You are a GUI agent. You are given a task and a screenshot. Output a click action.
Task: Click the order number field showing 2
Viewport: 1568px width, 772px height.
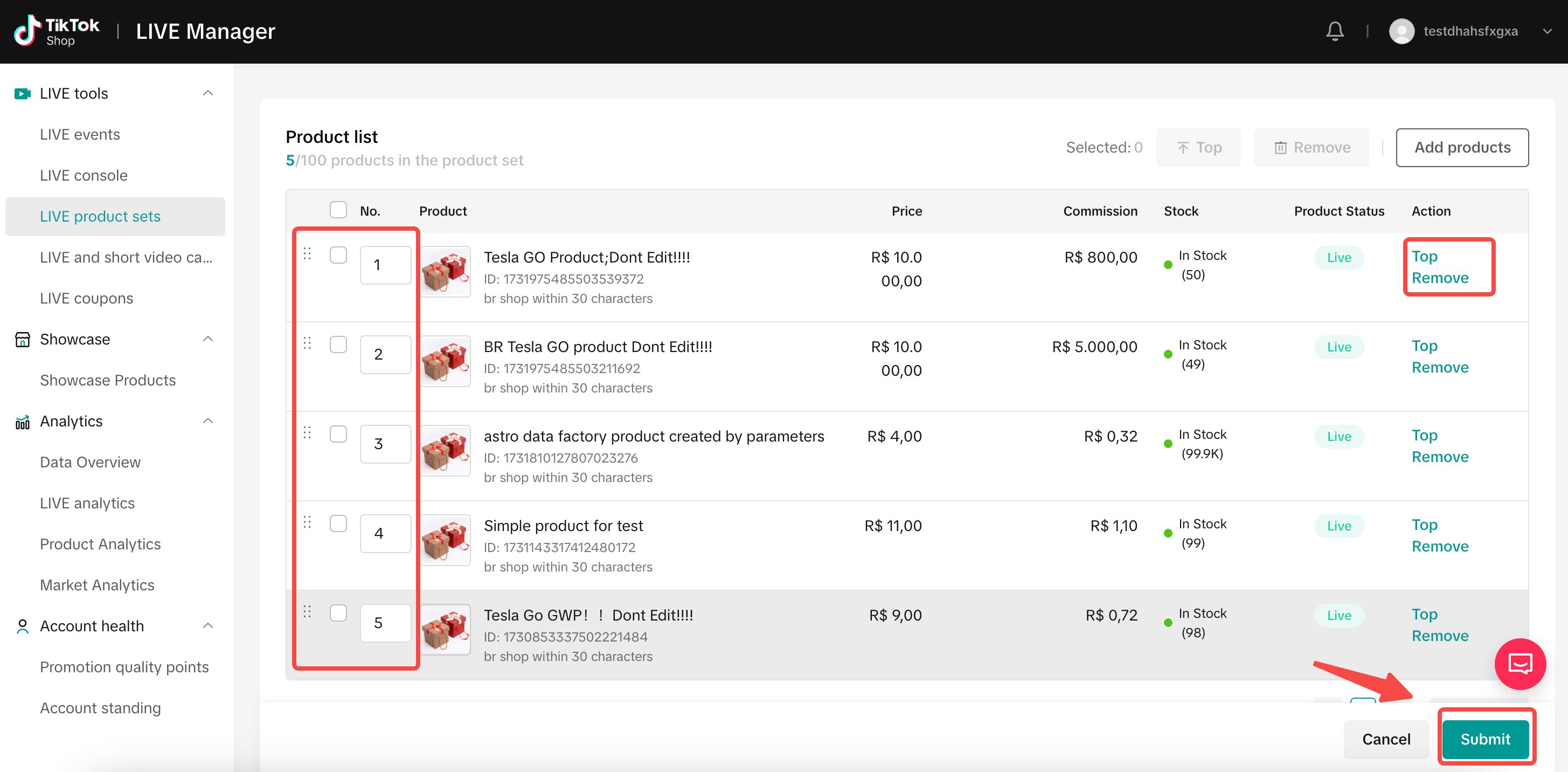pos(385,354)
